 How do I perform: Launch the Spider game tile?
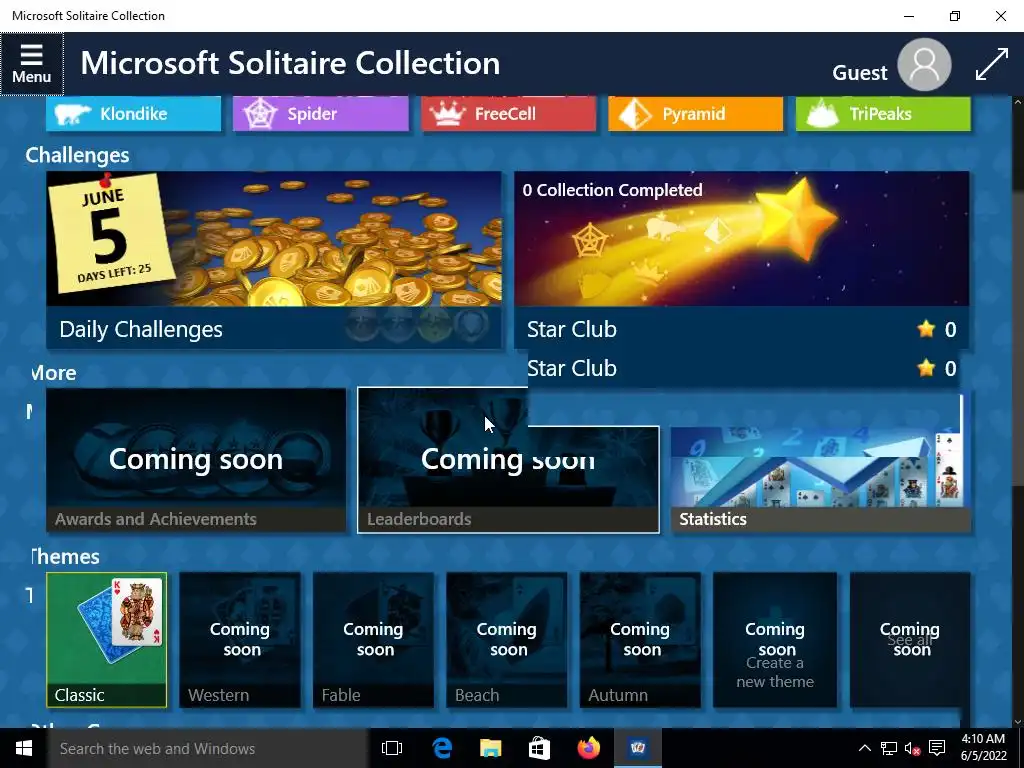coord(321,114)
